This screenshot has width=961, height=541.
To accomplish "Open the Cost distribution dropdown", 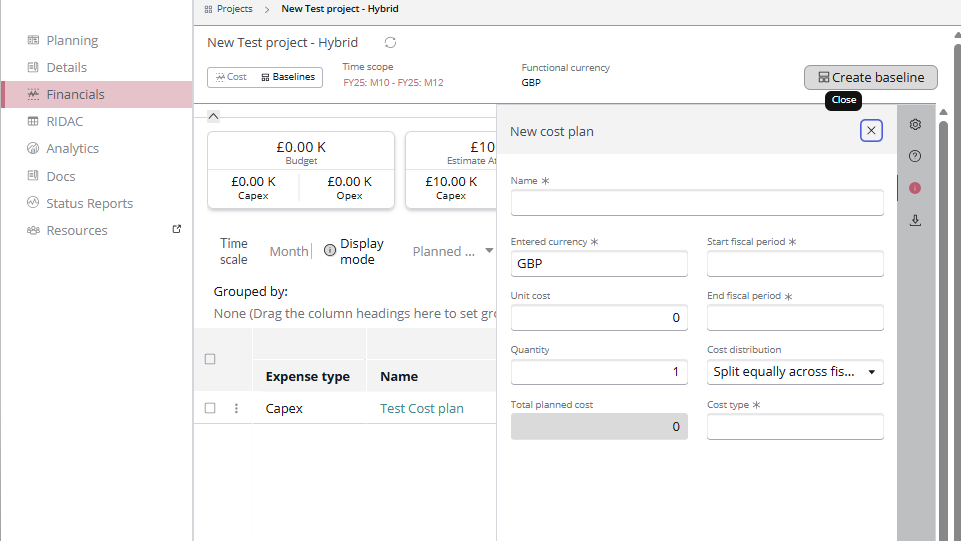I will coord(794,372).
